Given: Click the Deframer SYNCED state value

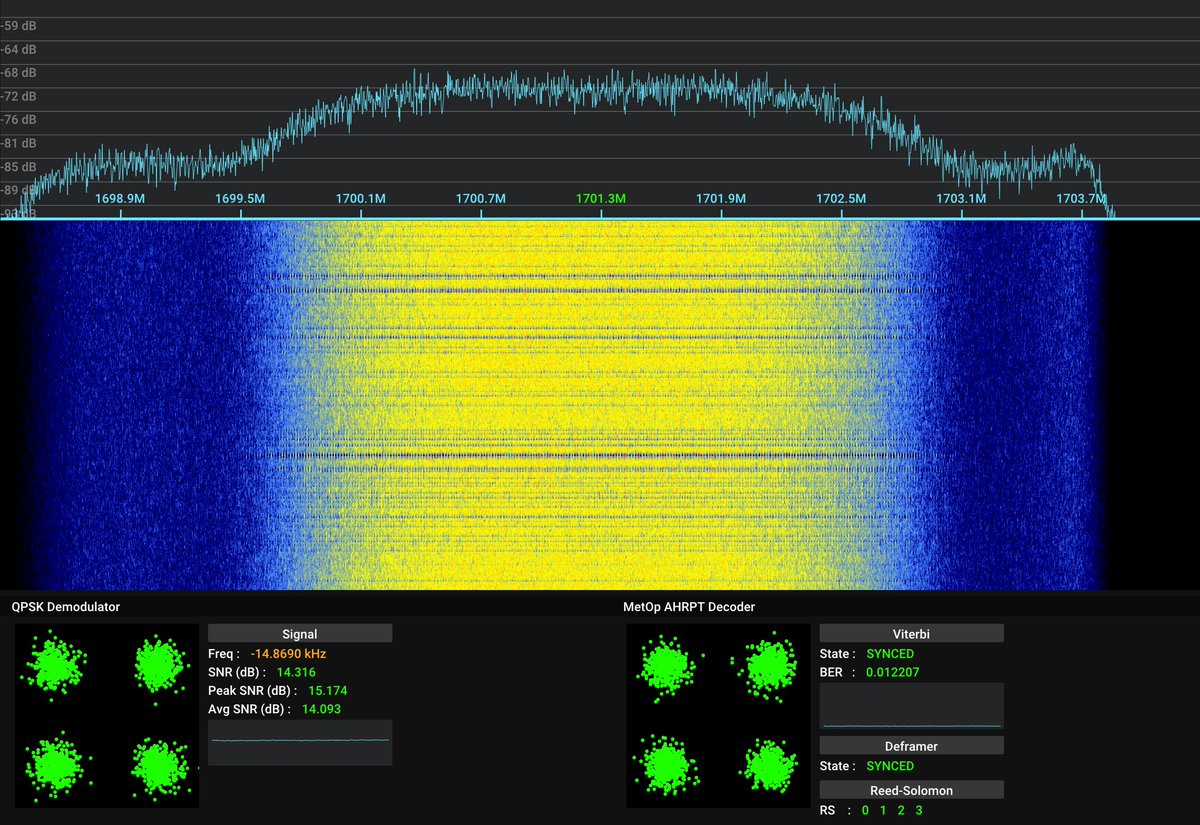Looking at the screenshot, I should tap(890, 766).
